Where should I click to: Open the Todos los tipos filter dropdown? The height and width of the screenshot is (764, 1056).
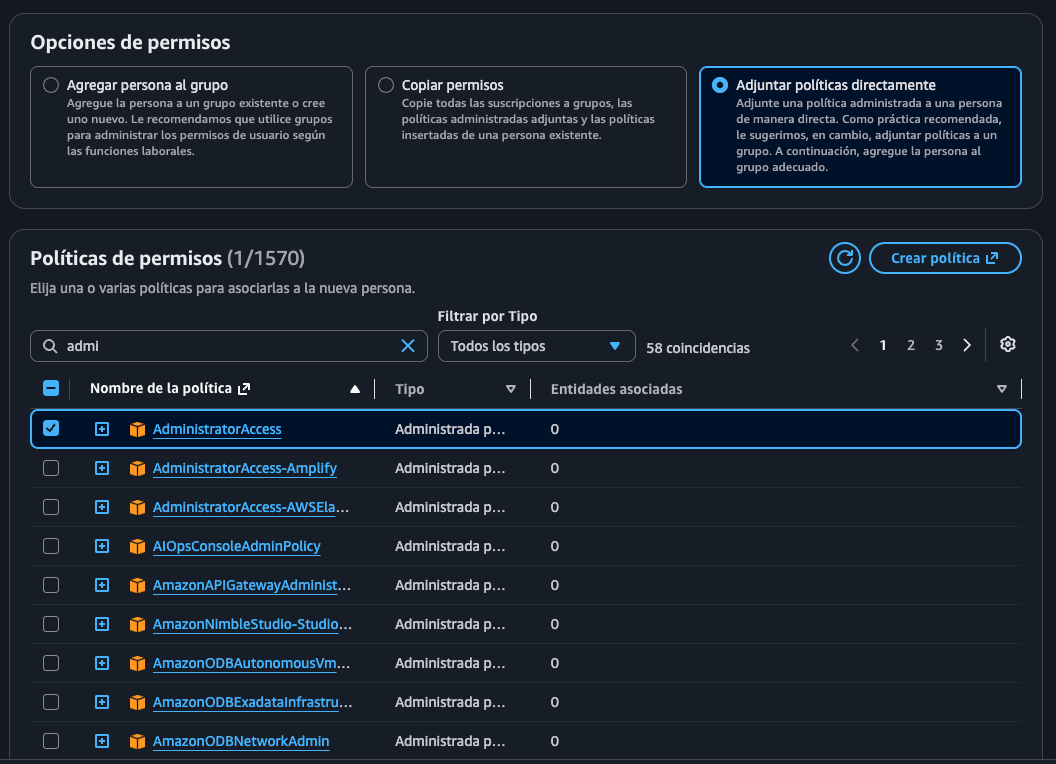537,346
